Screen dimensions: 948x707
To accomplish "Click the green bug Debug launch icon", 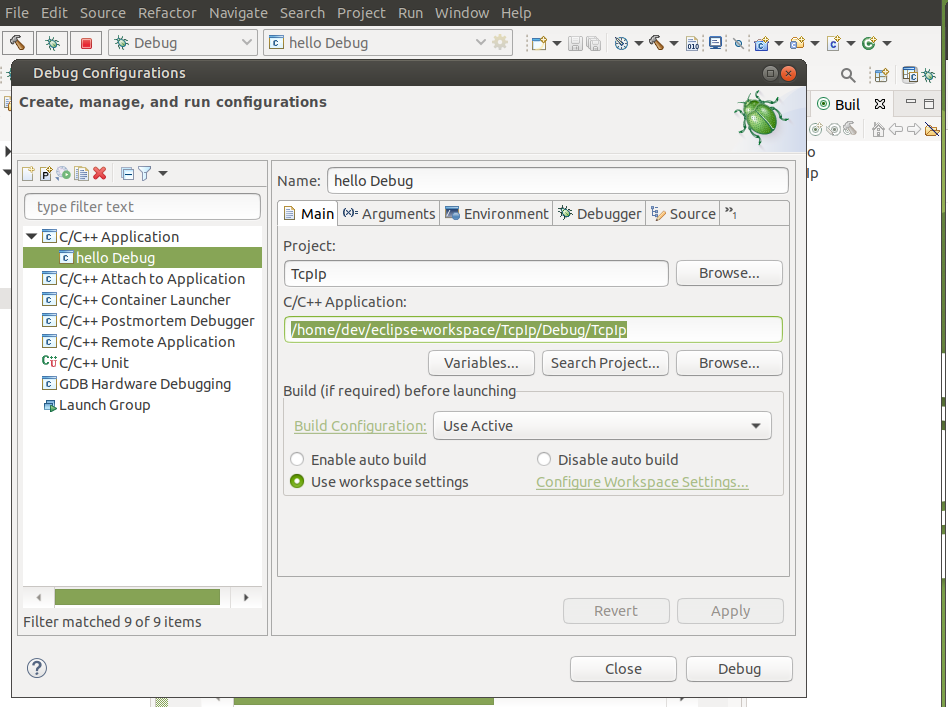I will click(x=52, y=43).
